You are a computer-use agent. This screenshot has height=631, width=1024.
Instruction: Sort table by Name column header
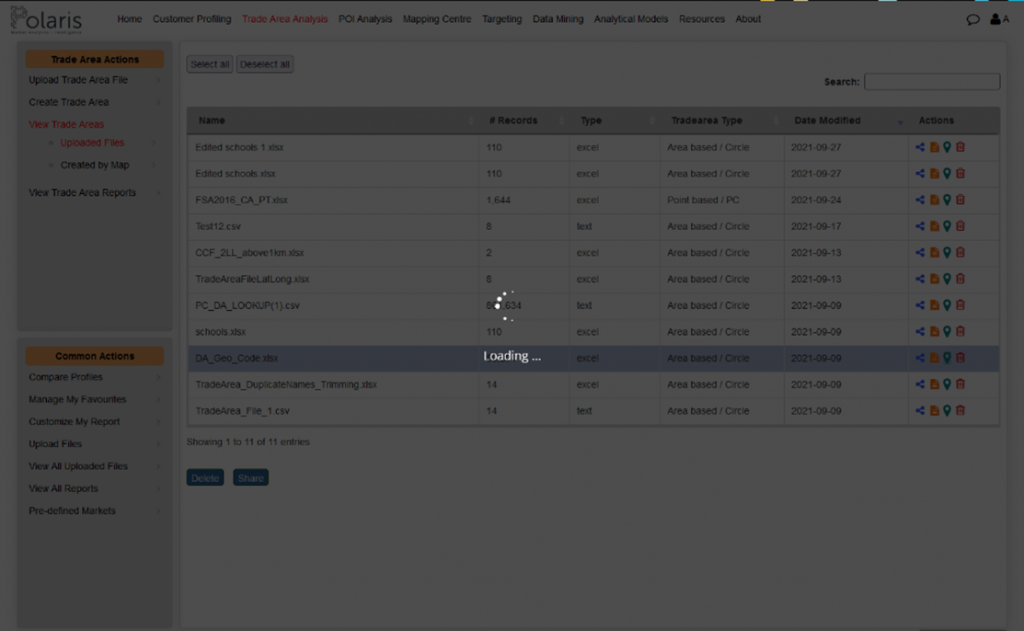point(212,120)
